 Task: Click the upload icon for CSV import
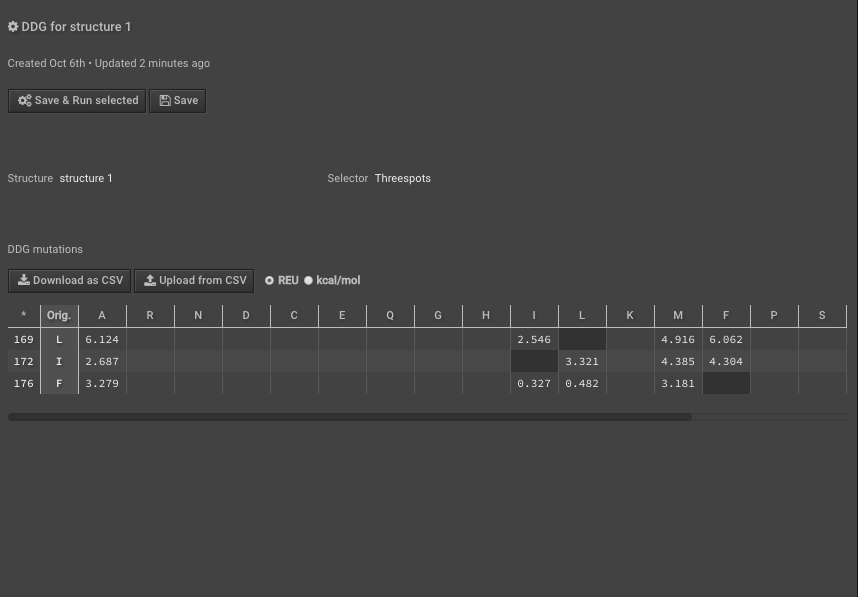click(150, 280)
